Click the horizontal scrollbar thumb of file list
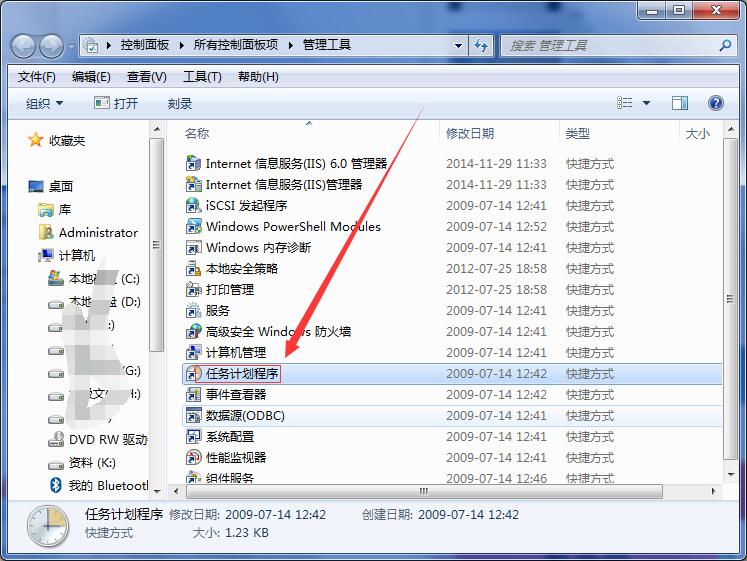747x561 pixels. pyautogui.click(x=424, y=491)
